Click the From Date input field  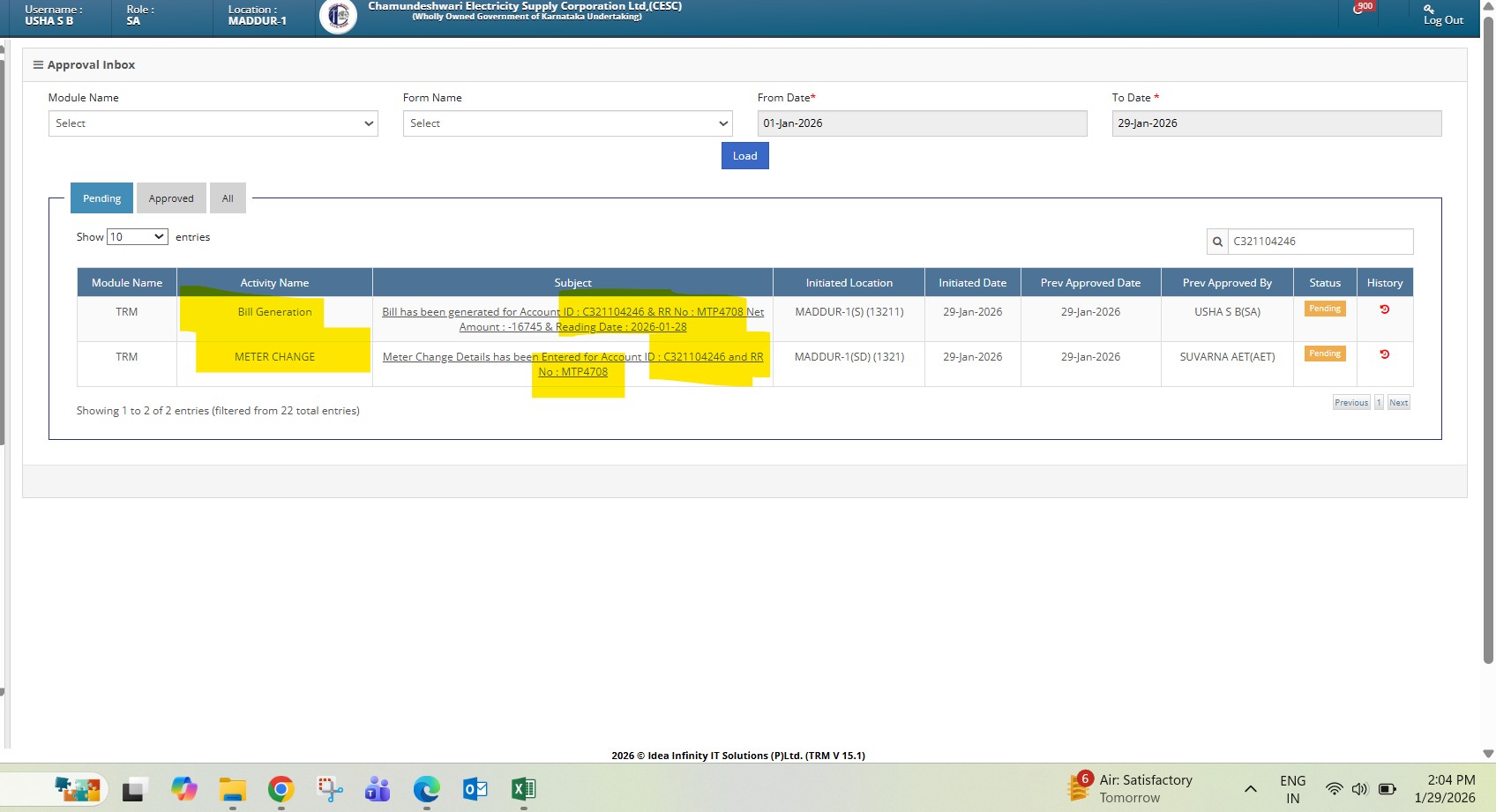tap(922, 123)
